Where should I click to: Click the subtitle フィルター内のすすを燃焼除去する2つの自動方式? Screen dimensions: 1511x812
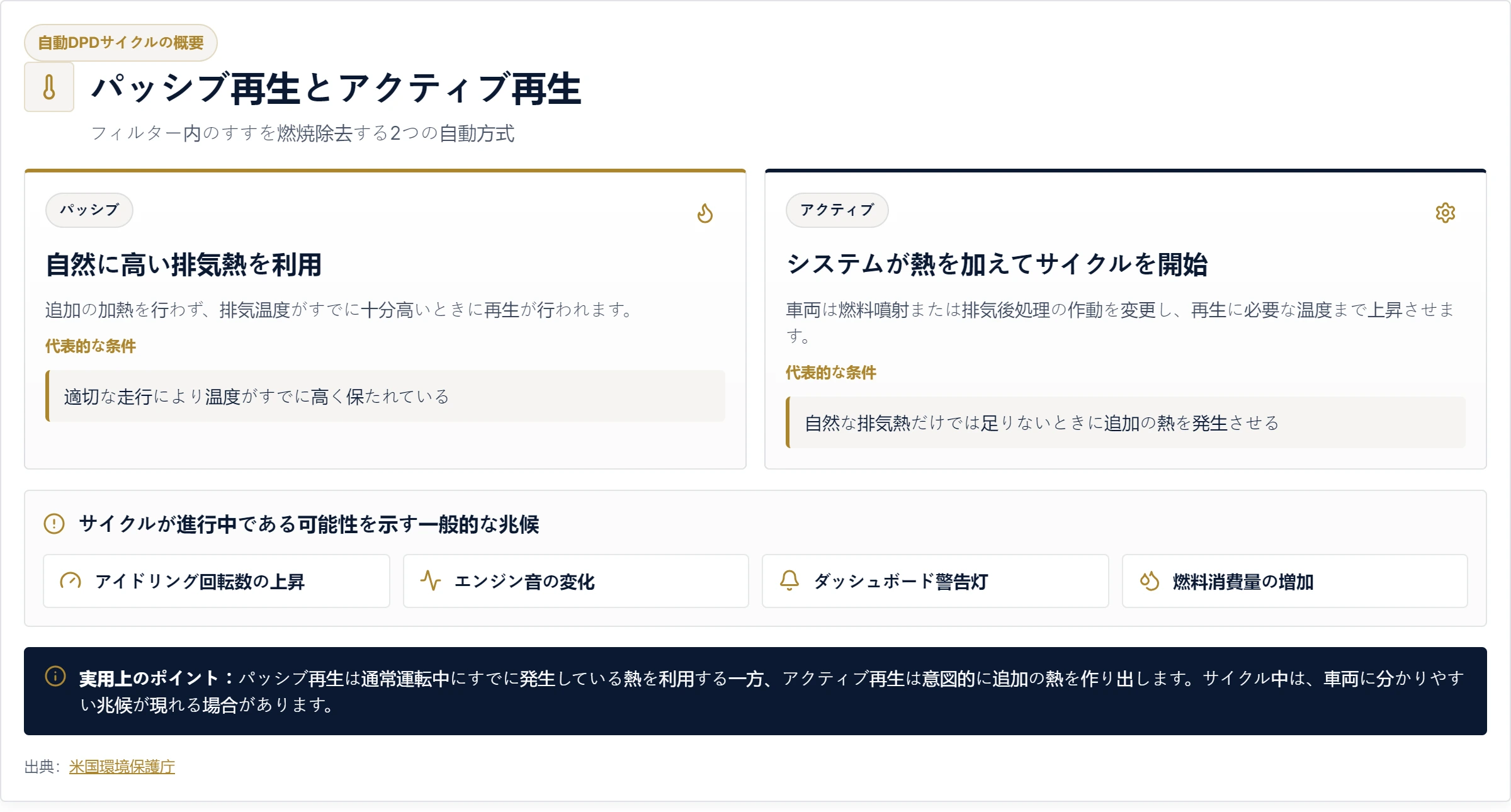[303, 133]
